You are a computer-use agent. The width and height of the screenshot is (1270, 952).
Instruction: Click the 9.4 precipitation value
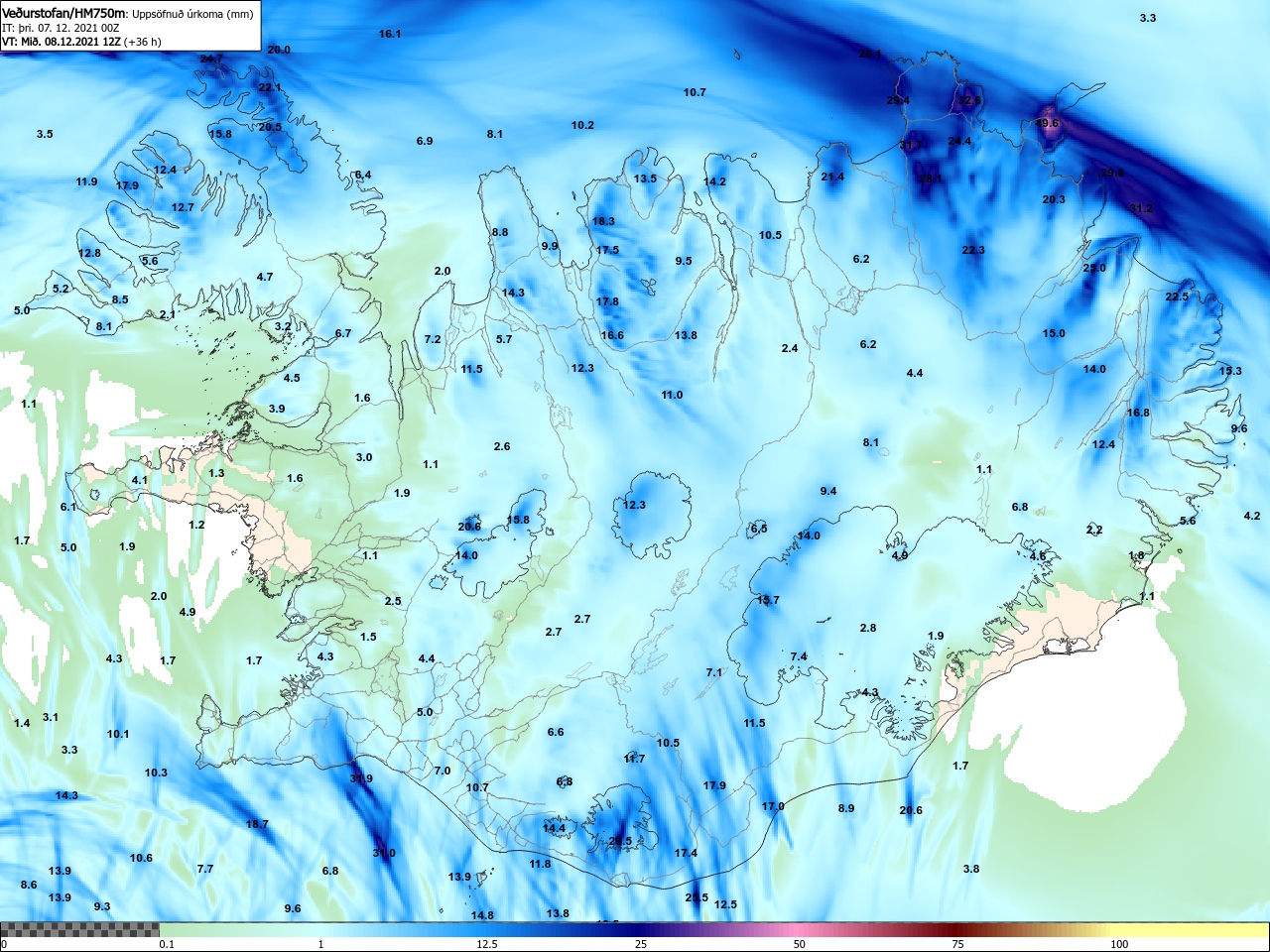click(x=828, y=492)
